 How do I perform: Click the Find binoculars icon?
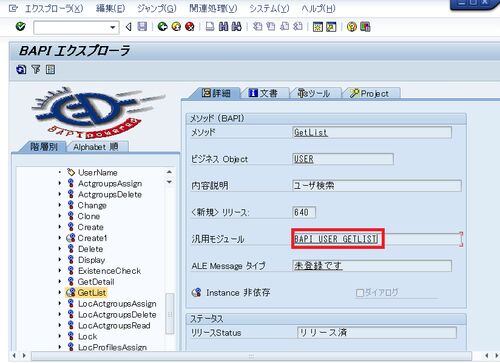(223, 27)
